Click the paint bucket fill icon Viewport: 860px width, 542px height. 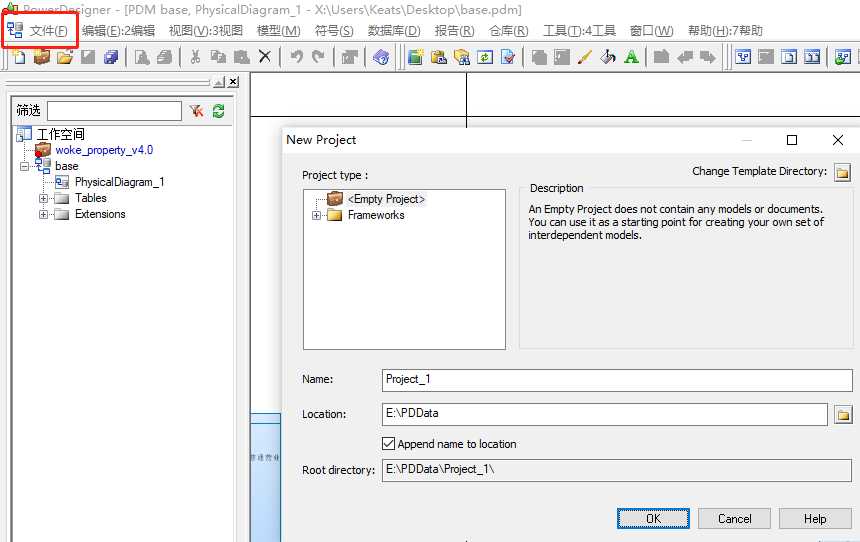pyautogui.click(x=608, y=57)
